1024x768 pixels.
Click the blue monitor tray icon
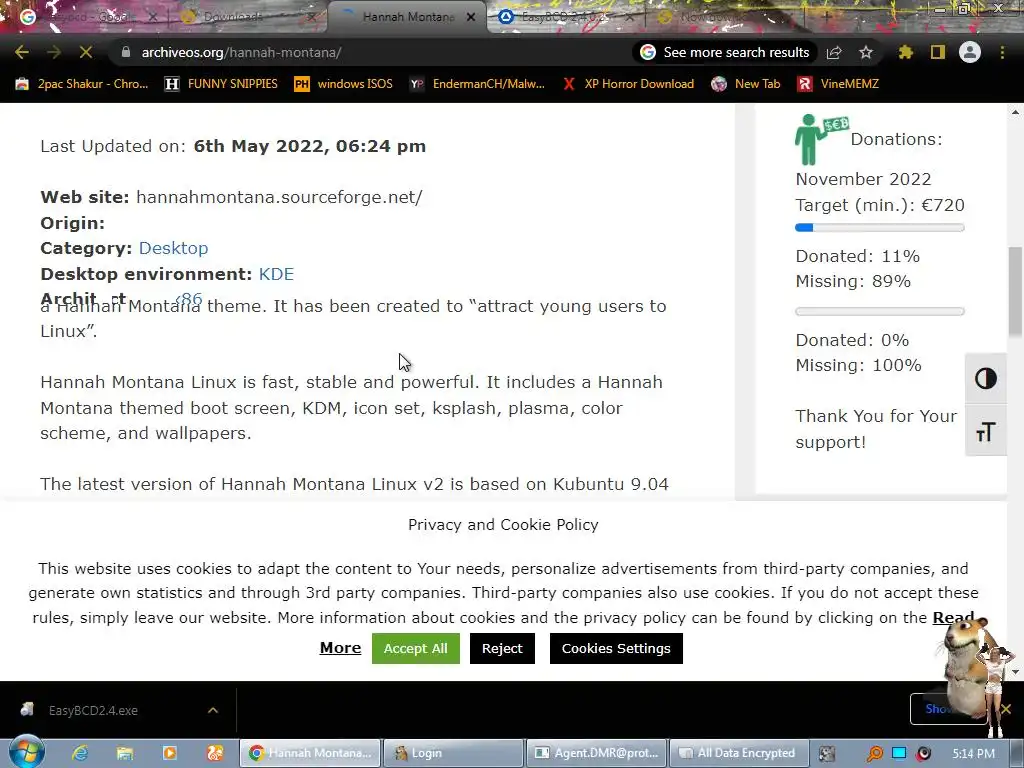click(899, 753)
